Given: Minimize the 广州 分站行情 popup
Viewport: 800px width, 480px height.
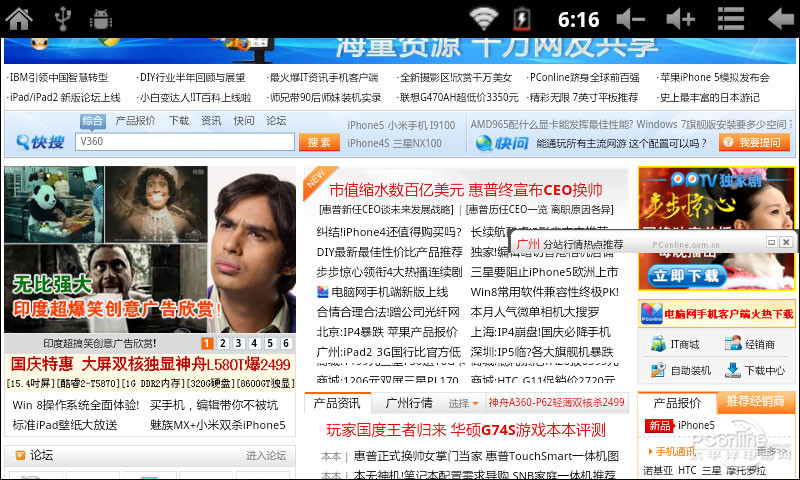Looking at the screenshot, I should 771,242.
